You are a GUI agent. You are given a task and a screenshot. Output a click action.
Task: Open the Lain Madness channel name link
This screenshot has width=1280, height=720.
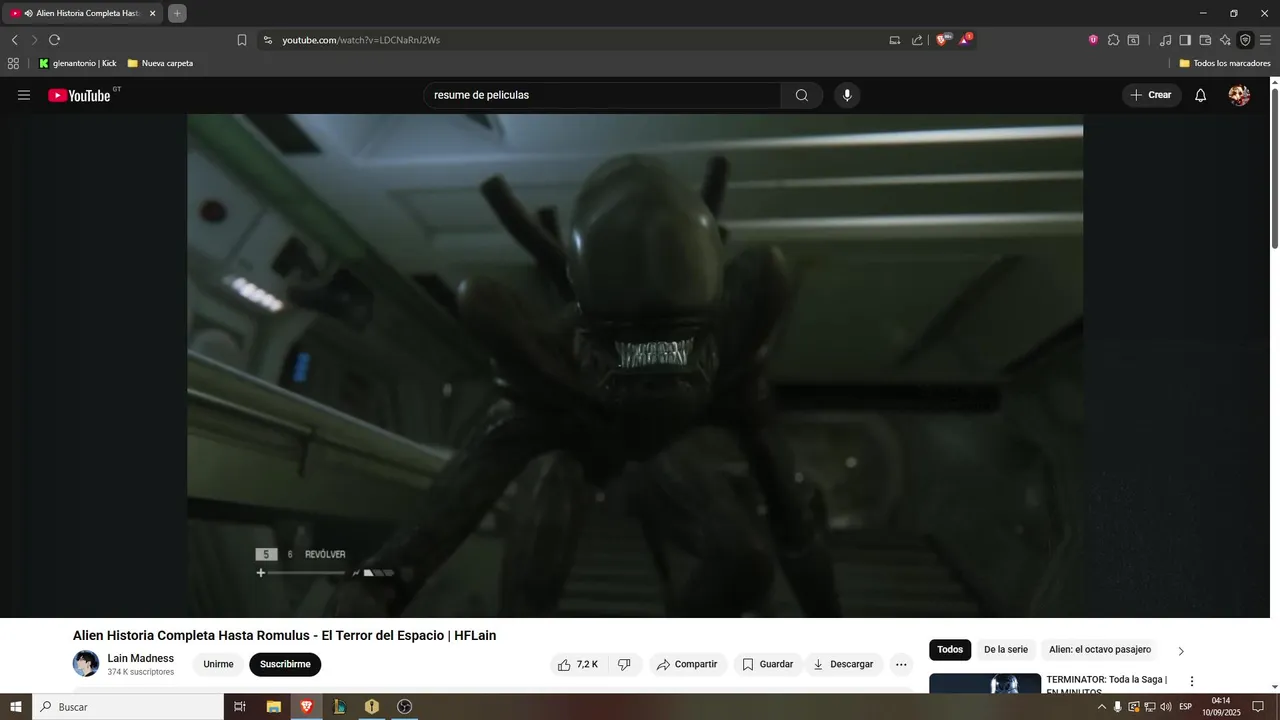(x=140, y=658)
